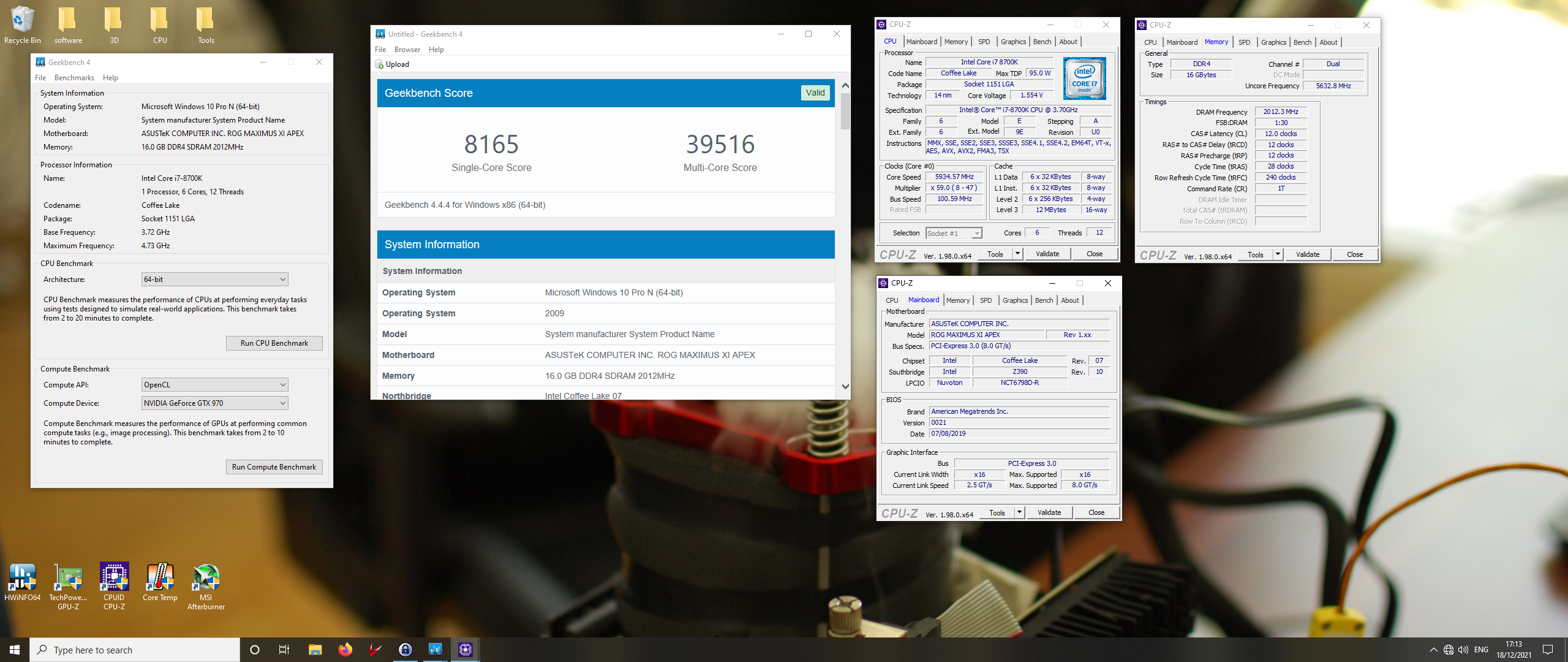Screen dimensions: 1568x662
Task: Click the taskbar search box
Action: coord(135,650)
